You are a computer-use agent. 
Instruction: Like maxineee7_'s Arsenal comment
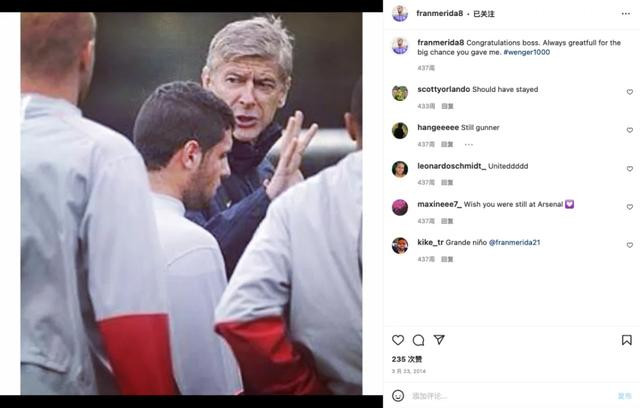click(629, 207)
